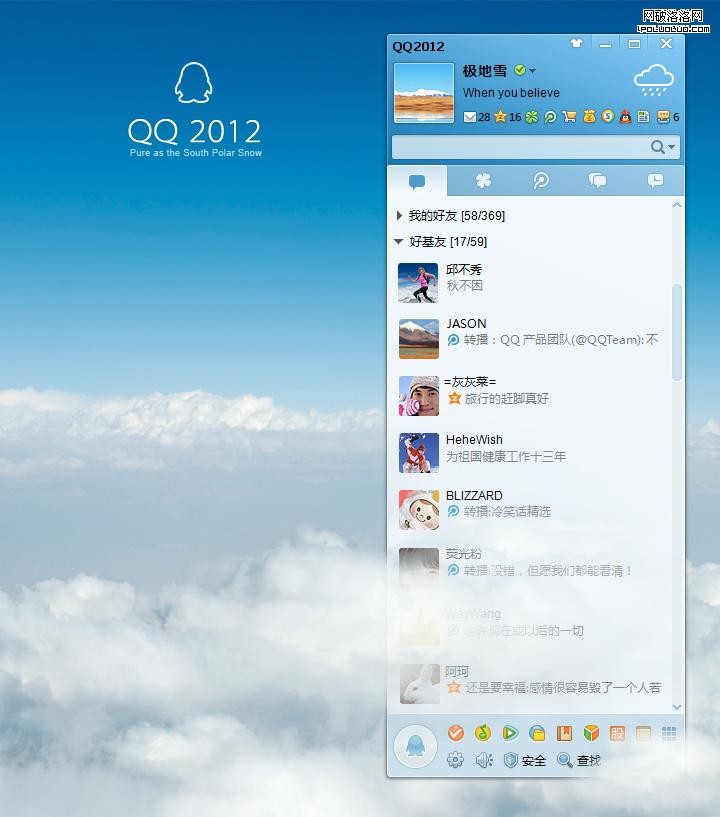Click the QQ penguin main menu button
The height and width of the screenshot is (817, 720).
point(414,746)
